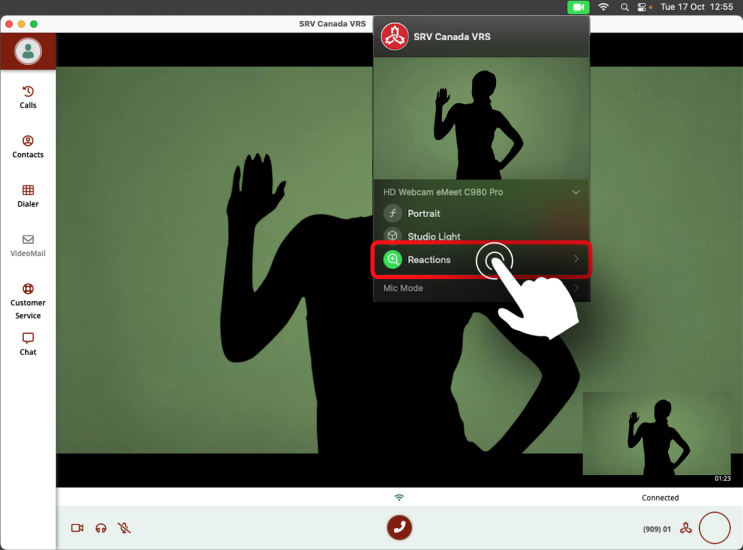Click the green camera menu bar icon

click(x=578, y=7)
